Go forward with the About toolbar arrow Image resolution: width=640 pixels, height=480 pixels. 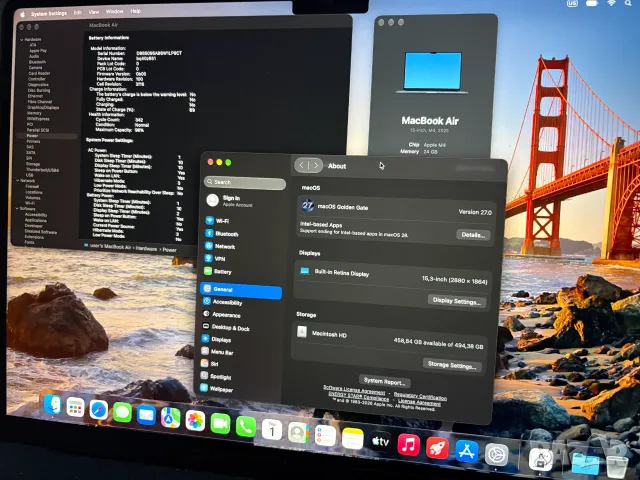click(315, 165)
